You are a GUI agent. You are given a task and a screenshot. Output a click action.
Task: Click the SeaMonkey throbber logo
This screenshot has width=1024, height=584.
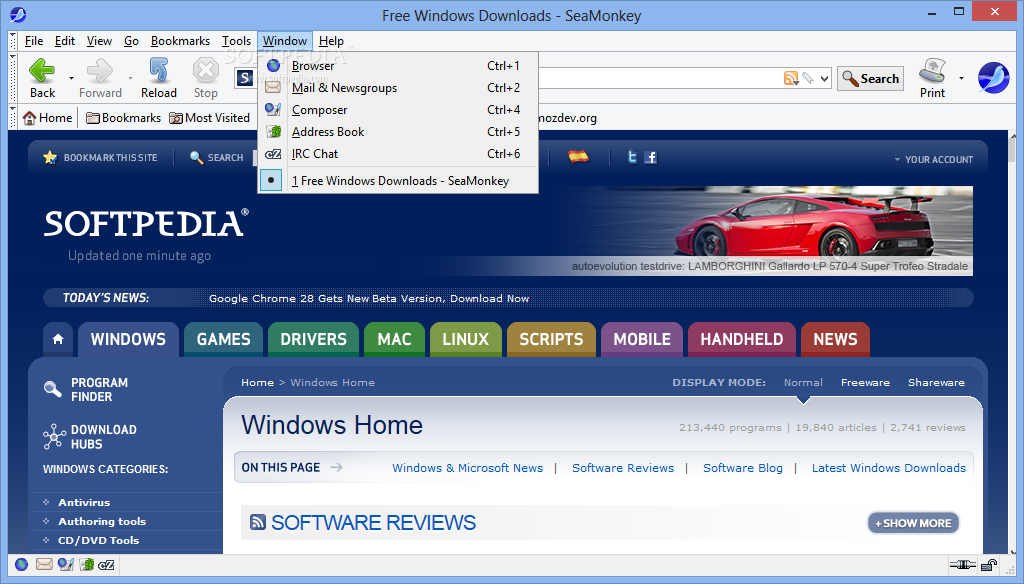(x=993, y=78)
